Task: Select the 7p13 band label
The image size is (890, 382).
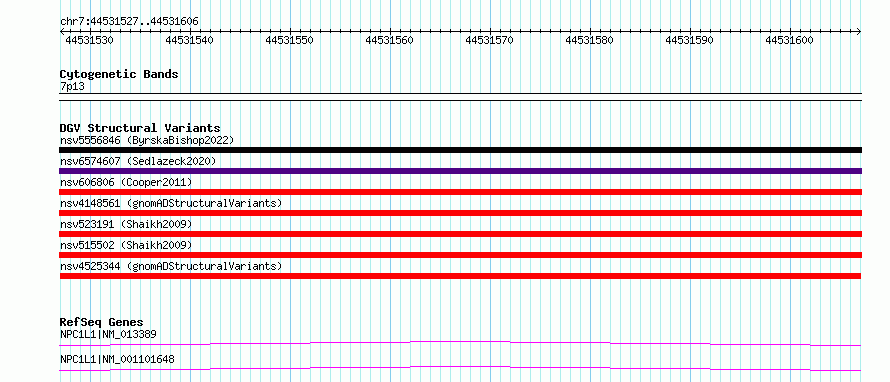Action: tap(72, 87)
